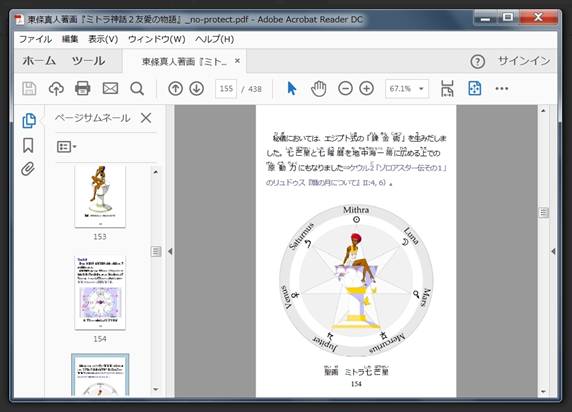Open the ファイル menu
The image size is (572, 412).
35,39
